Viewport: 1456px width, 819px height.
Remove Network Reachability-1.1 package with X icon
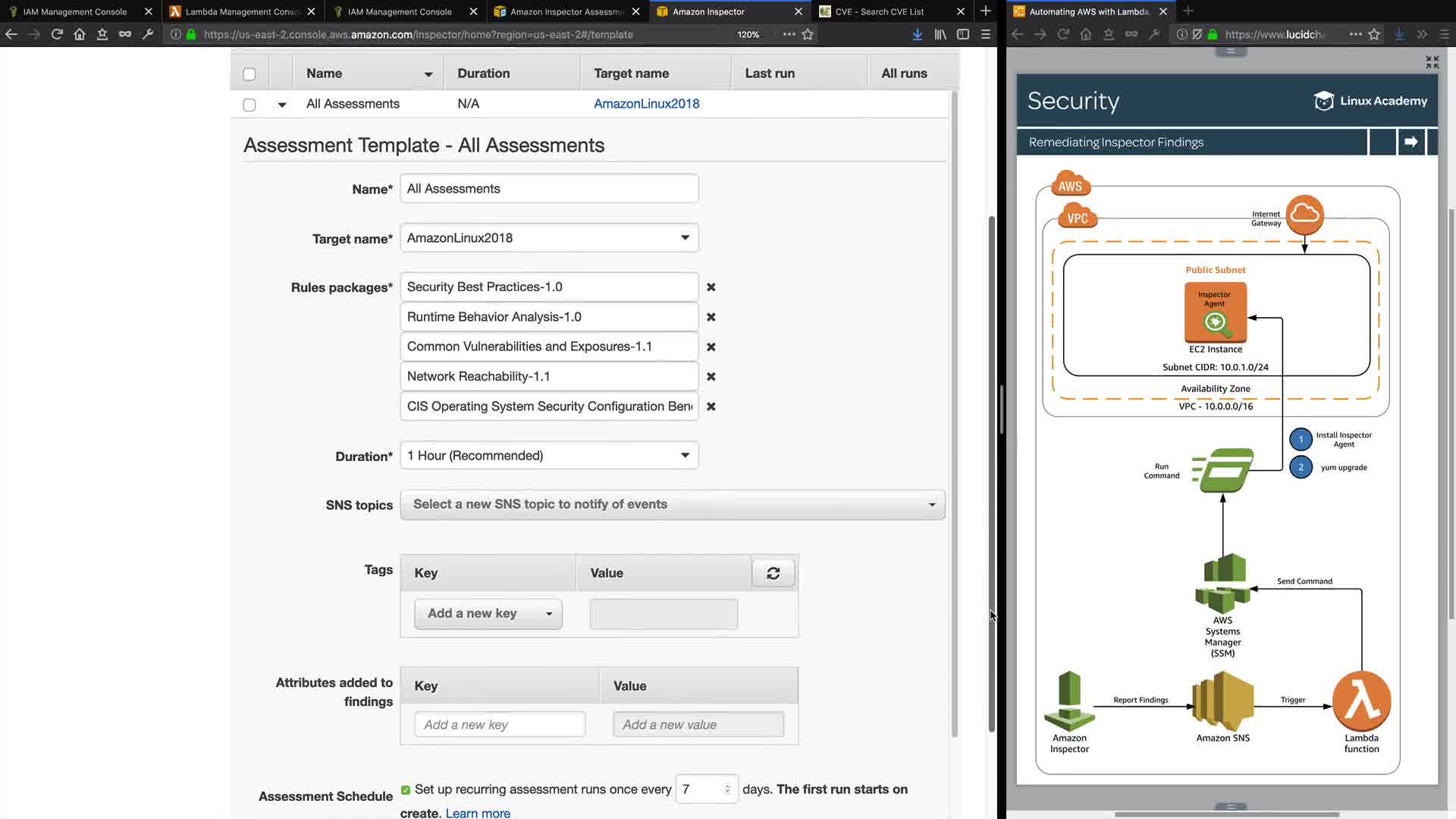point(711,377)
